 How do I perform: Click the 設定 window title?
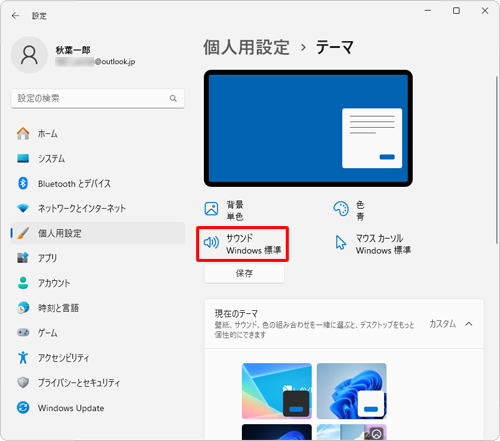pyautogui.click(x=39, y=16)
